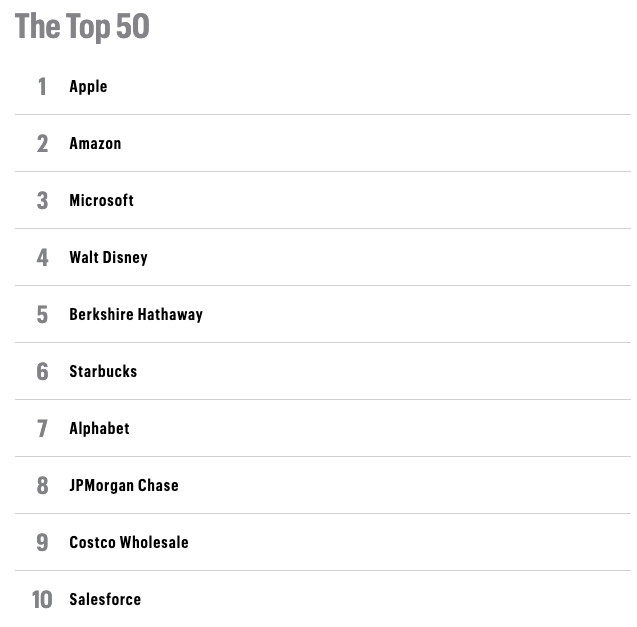Click the Berkshire Hathaway link
This screenshot has height=627, width=637.
pos(135,314)
